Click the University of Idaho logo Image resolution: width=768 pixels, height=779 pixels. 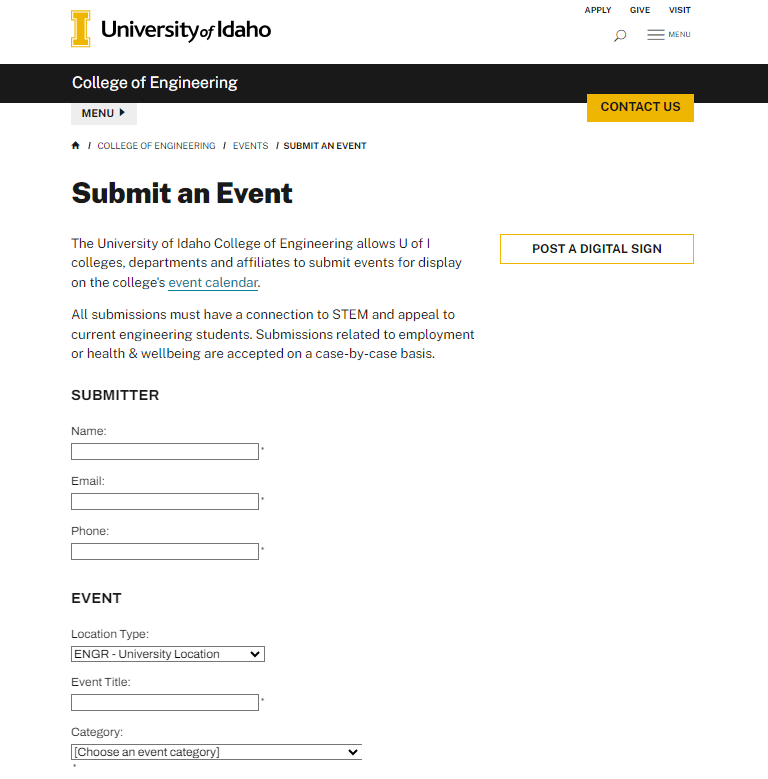click(171, 29)
